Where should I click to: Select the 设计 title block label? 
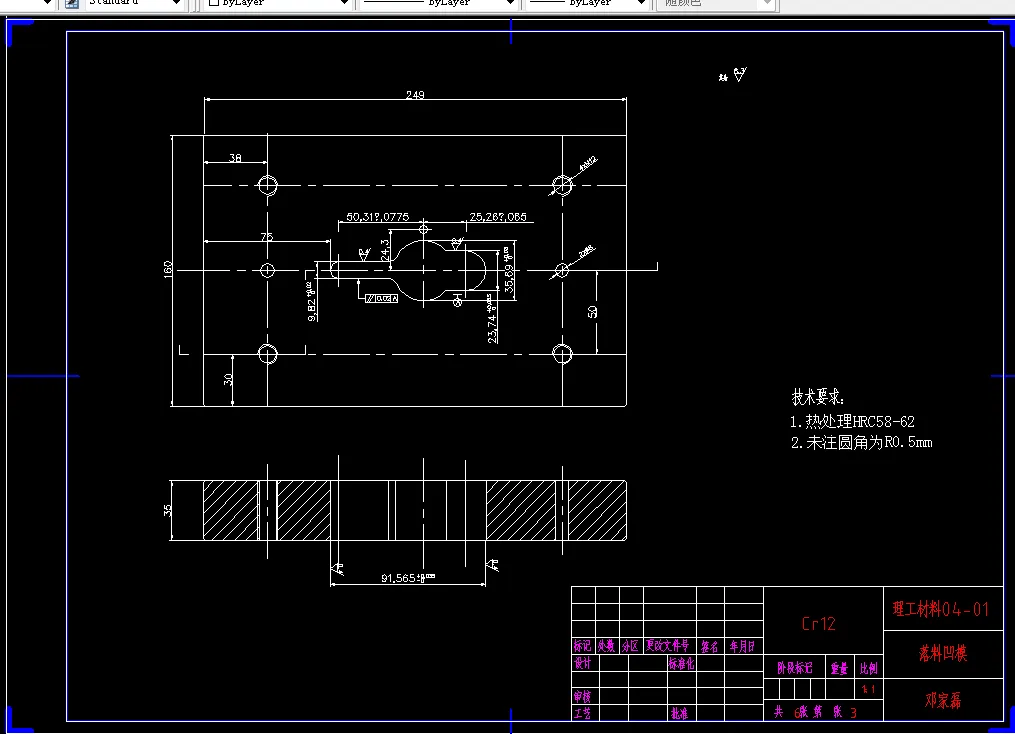pos(583,663)
